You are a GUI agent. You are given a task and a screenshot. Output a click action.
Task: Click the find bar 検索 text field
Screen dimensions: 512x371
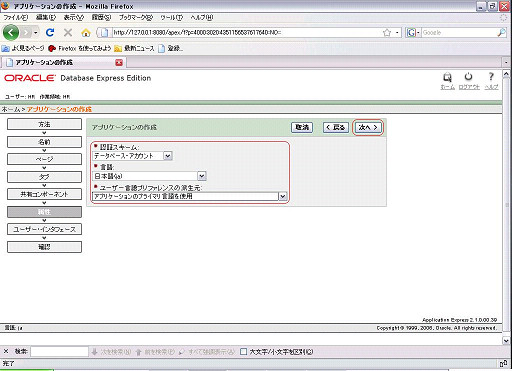pyautogui.click(x=59, y=351)
